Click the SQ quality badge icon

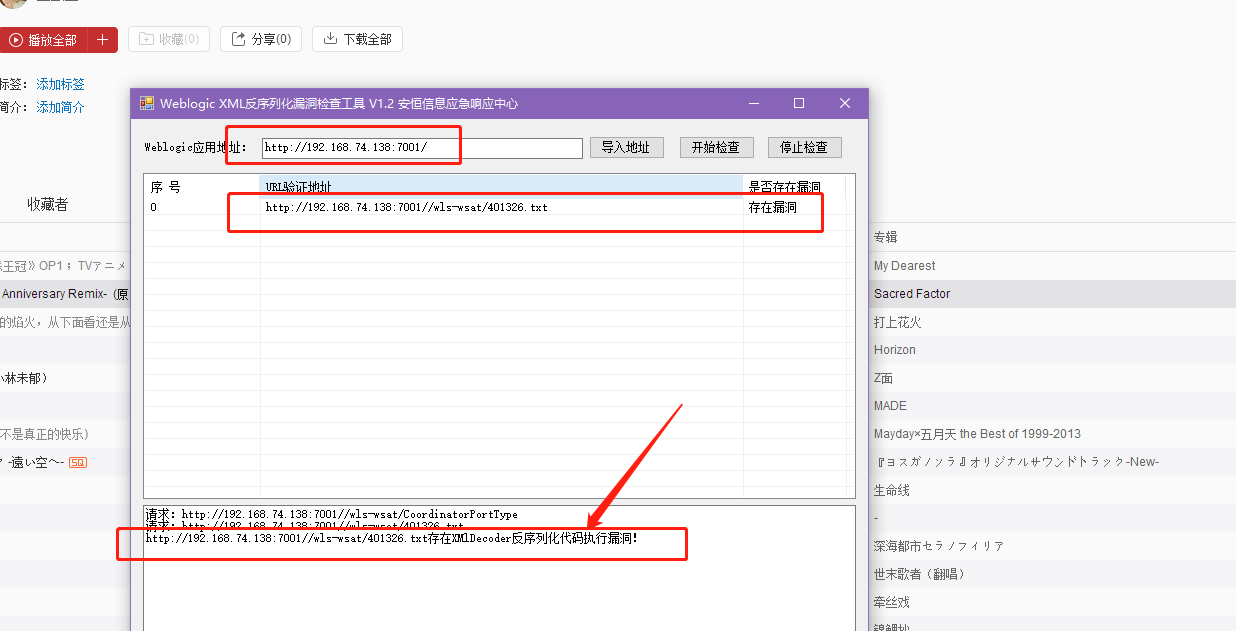coord(78,462)
